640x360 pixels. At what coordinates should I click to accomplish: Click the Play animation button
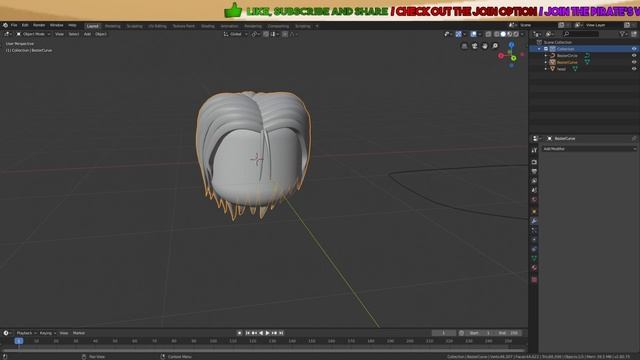click(x=268, y=333)
